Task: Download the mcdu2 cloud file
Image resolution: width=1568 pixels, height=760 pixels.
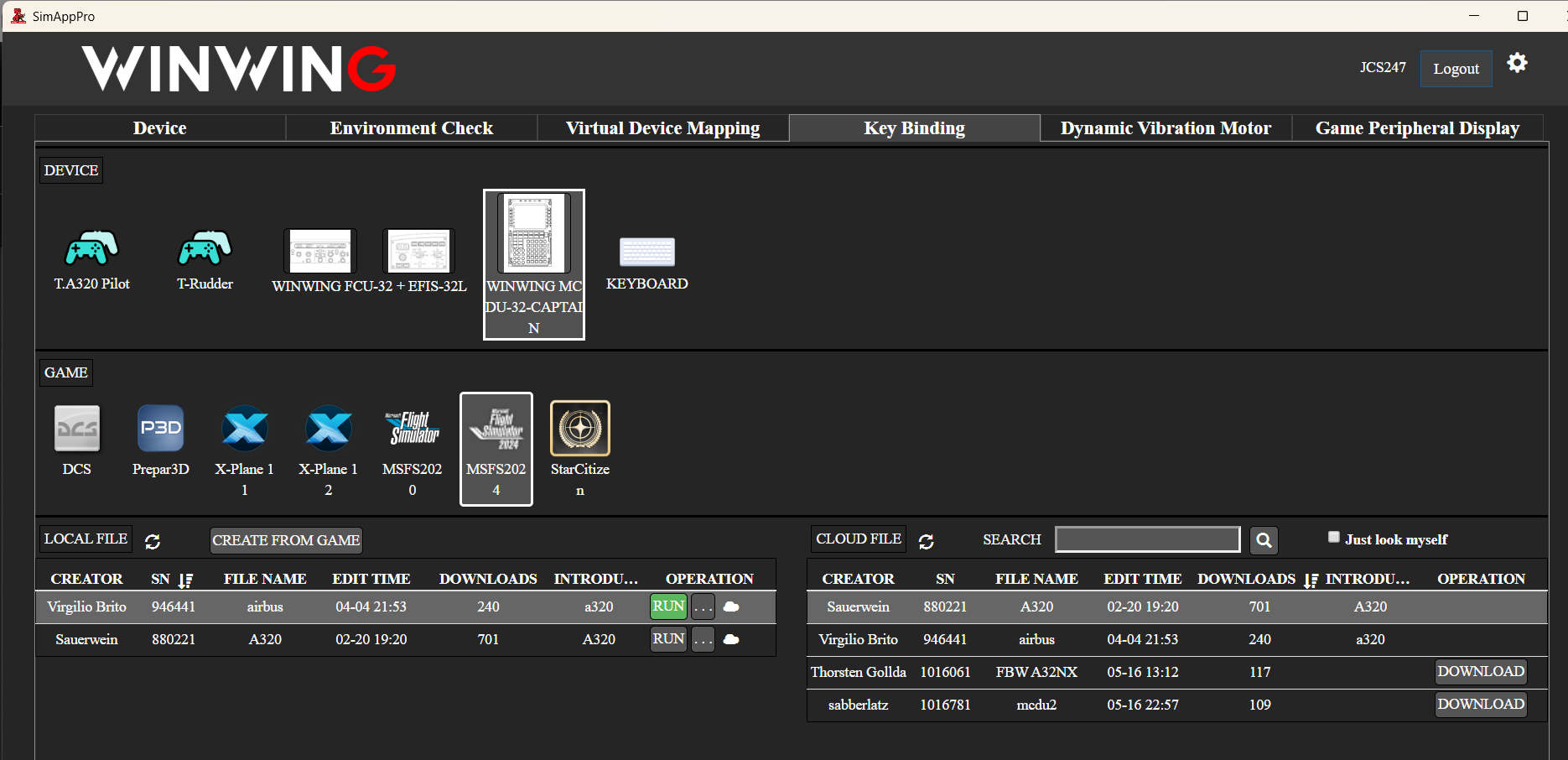Action: 1481,704
